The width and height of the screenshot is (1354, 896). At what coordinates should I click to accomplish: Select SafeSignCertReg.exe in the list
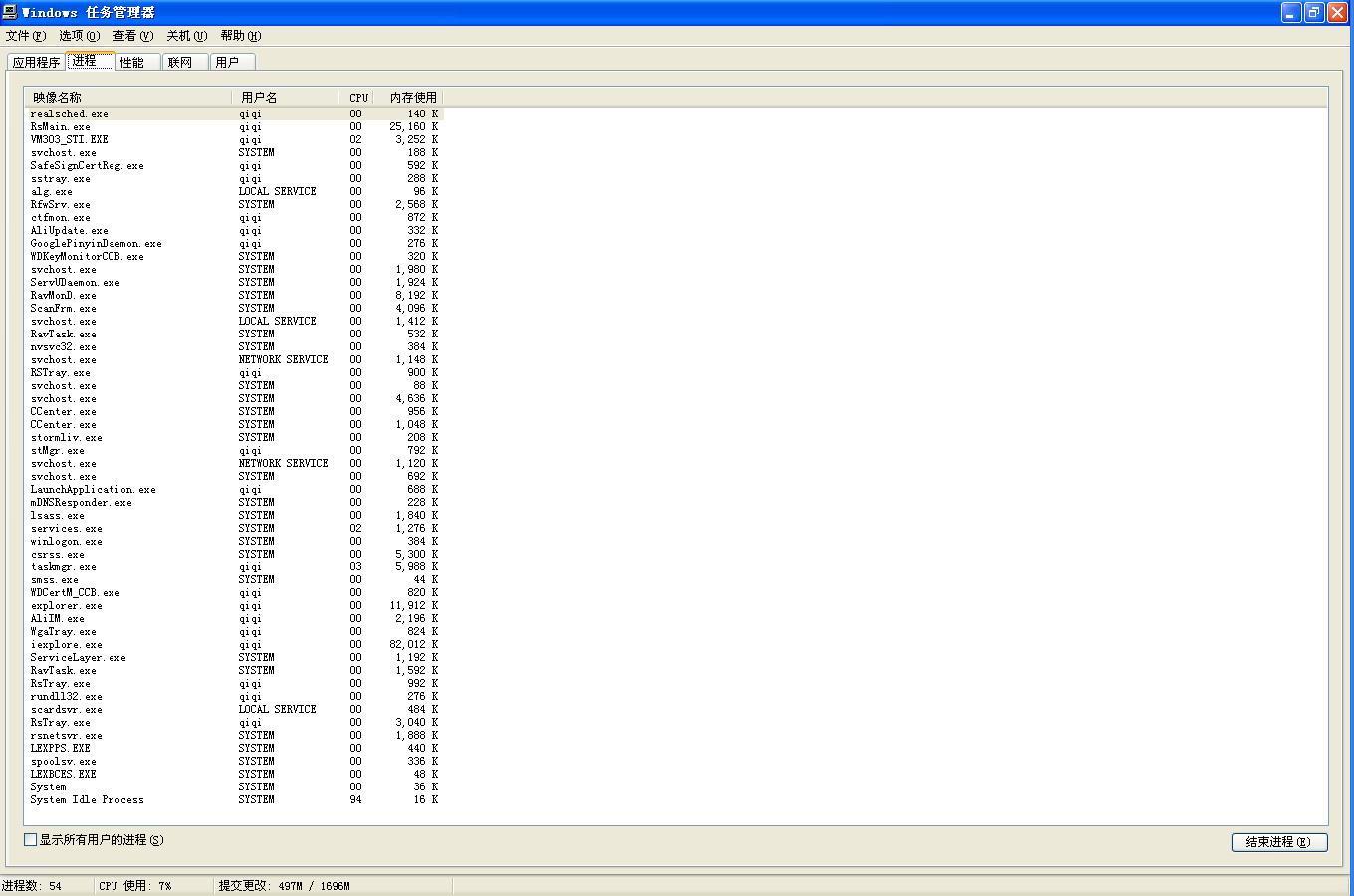point(234,166)
